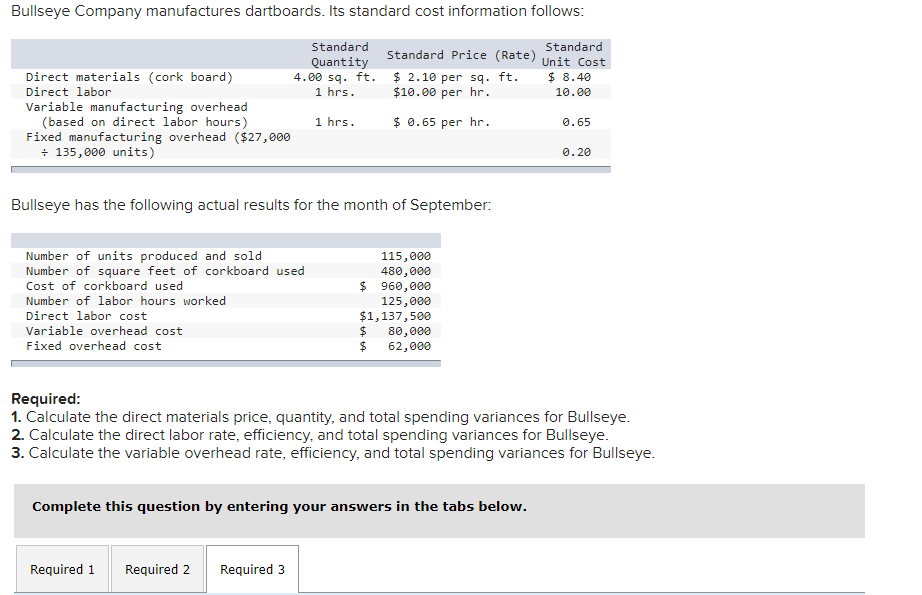Open the Required 2 tab
The height and width of the screenshot is (595, 922).
click(x=158, y=569)
